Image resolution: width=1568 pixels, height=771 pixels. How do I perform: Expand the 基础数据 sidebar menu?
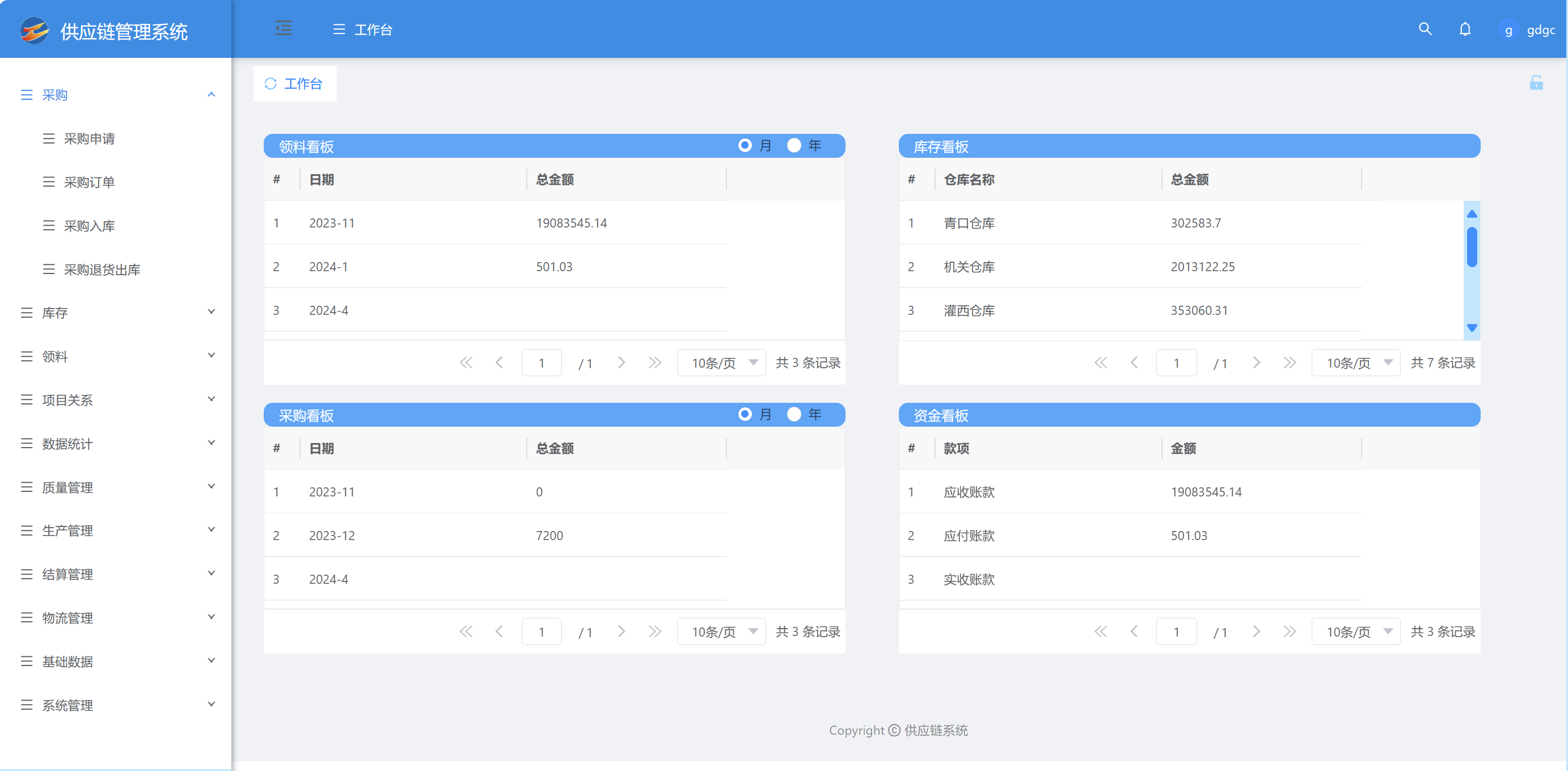coord(116,662)
